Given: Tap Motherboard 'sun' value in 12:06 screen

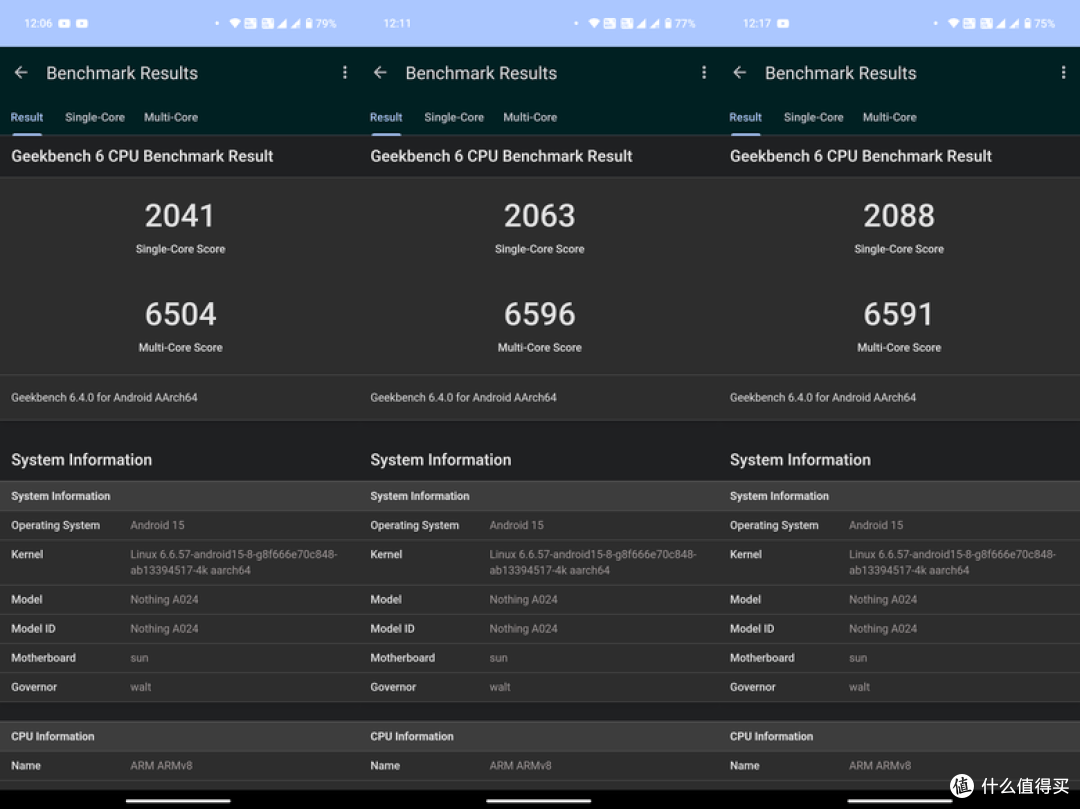Looking at the screenshot, I should (139, 658).
